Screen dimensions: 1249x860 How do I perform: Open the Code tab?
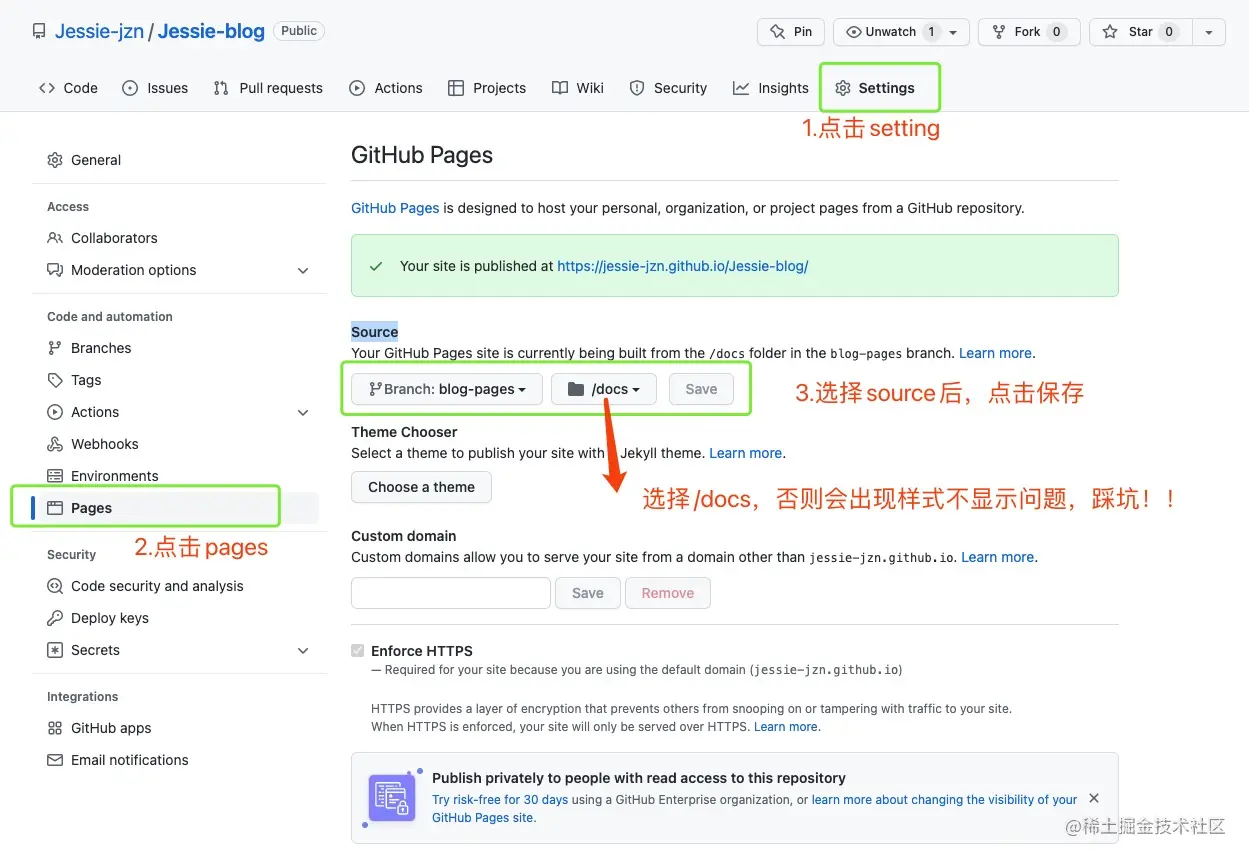(68, 88)
